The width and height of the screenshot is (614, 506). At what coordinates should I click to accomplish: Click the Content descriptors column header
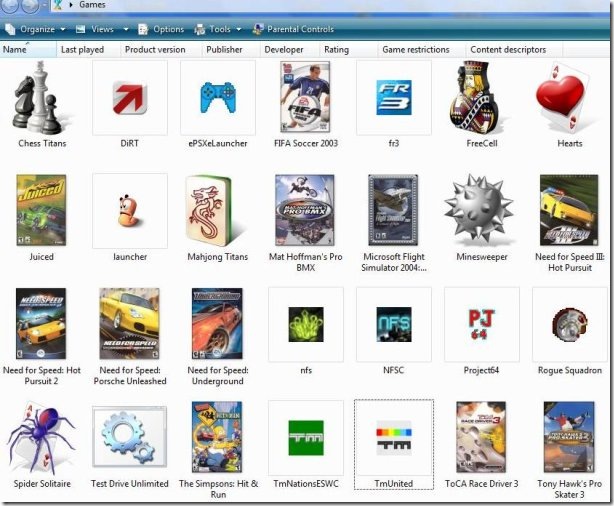coord(515,50)
